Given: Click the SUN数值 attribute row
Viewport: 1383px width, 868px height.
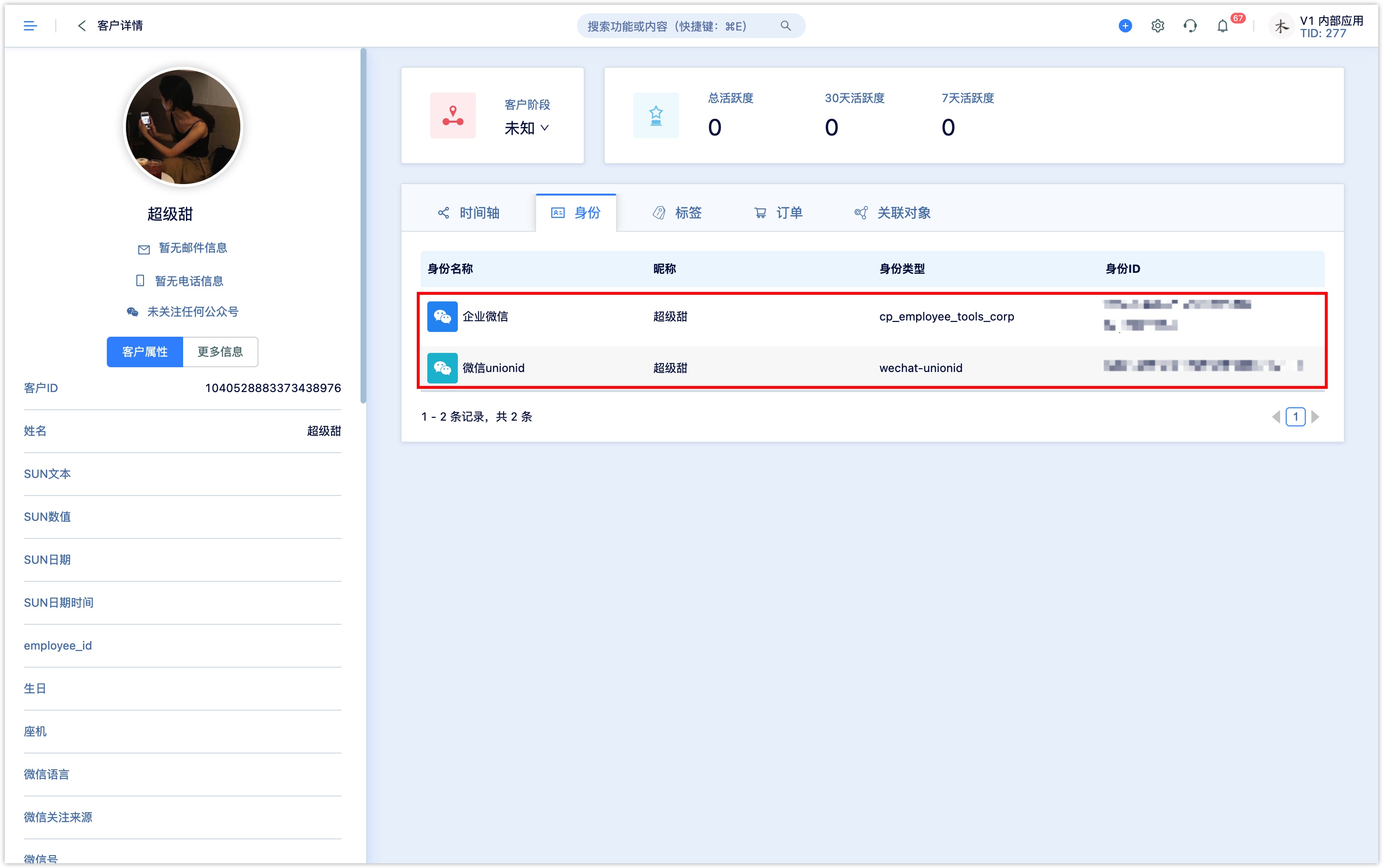Looking at the screenshot, I should click(x=183, y=517).
